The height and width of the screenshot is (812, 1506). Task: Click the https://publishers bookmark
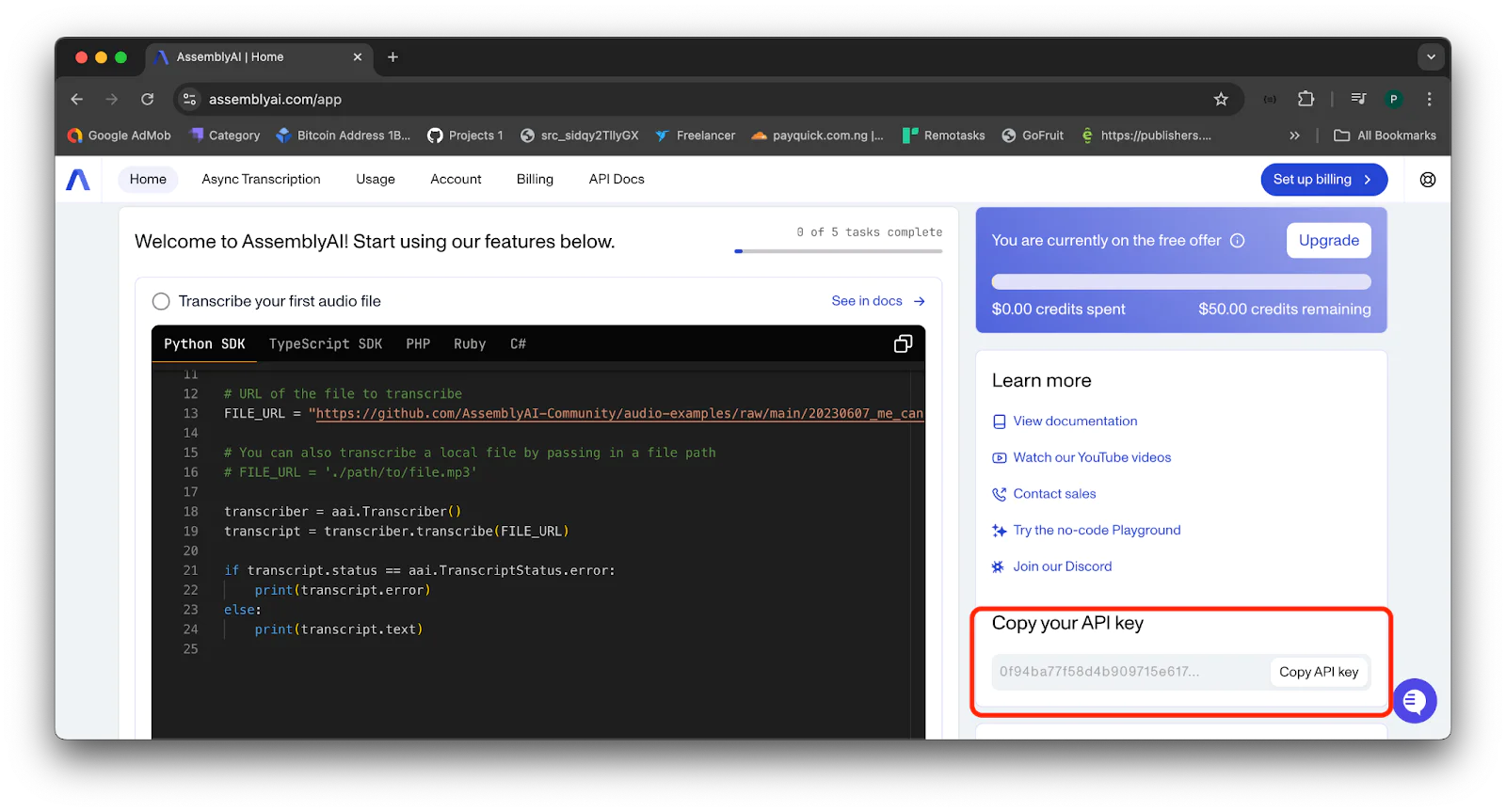pos(1146,135)
